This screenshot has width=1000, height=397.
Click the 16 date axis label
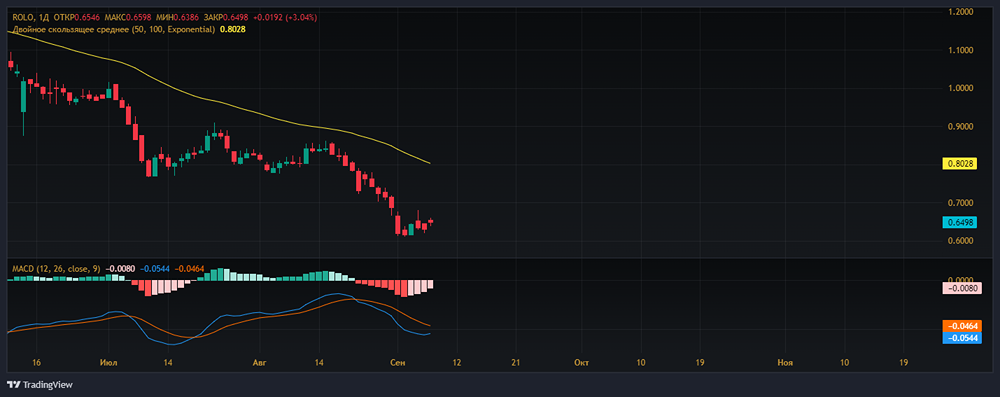(36, 362)
